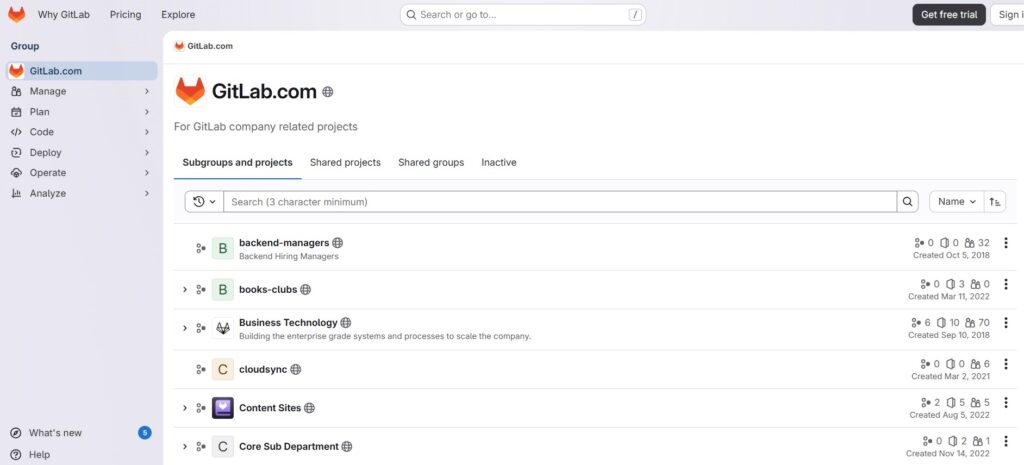Click the Get free trial button
Screen dimensions: 1024x465
click(x=948, y=15)
